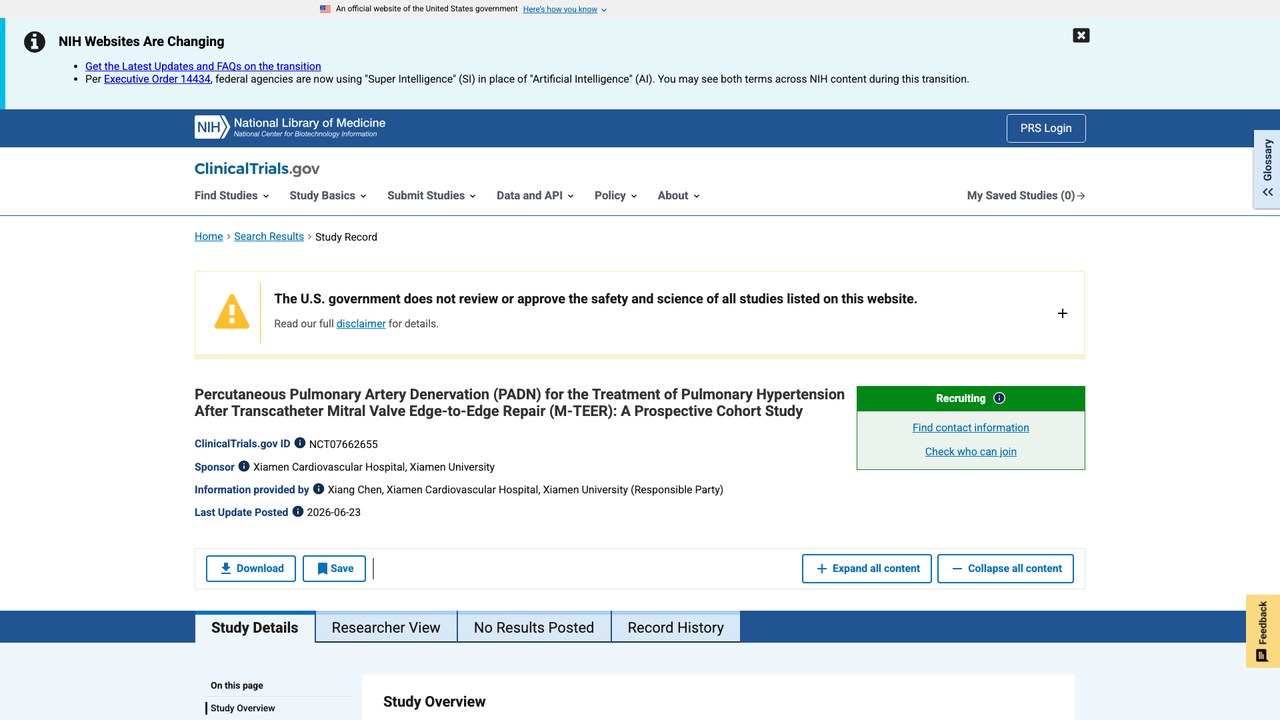Click the info icon in Recruiting status
Viewport: 1280px width, 720px height.
[x=999, y=398]
